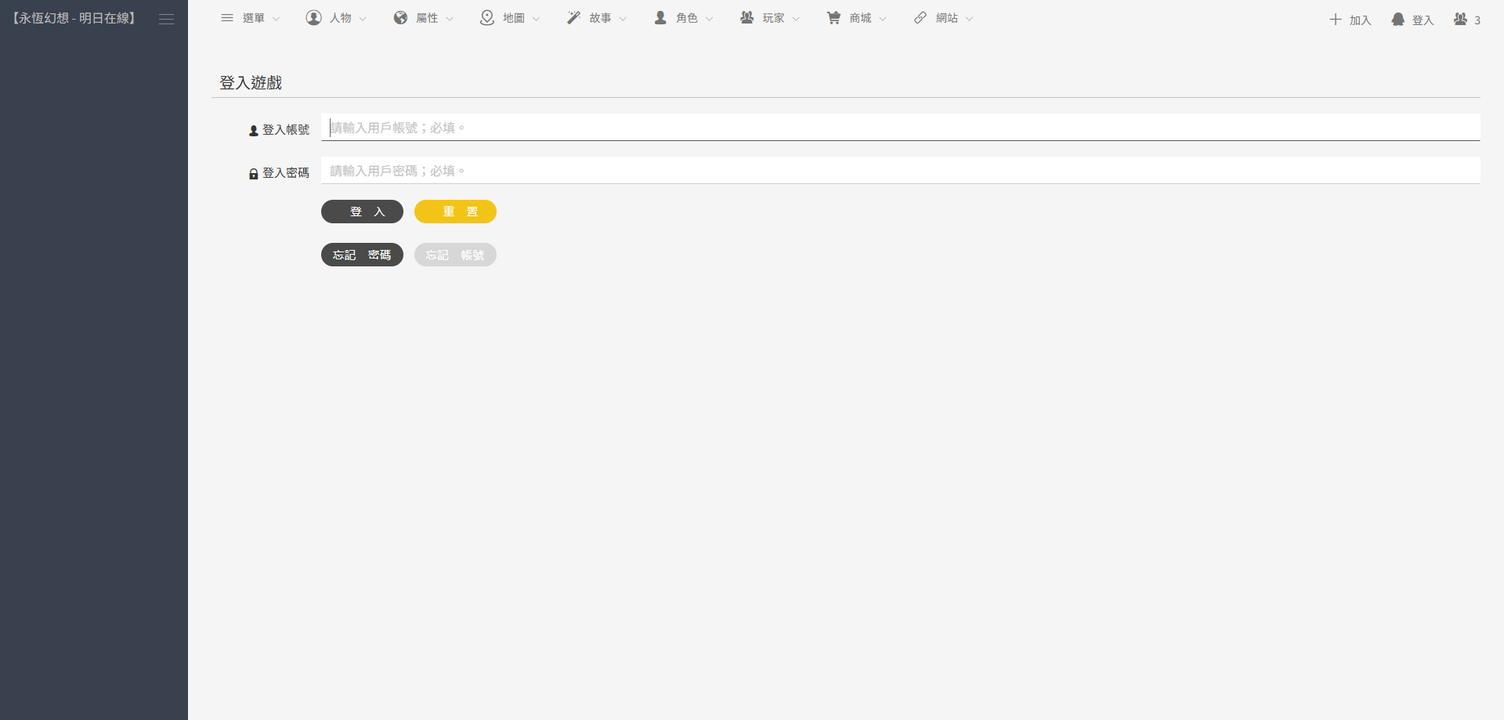Open the 商城 menu label
The height and width of the screenshot is (720, 1504).
(x=860, y=18)
